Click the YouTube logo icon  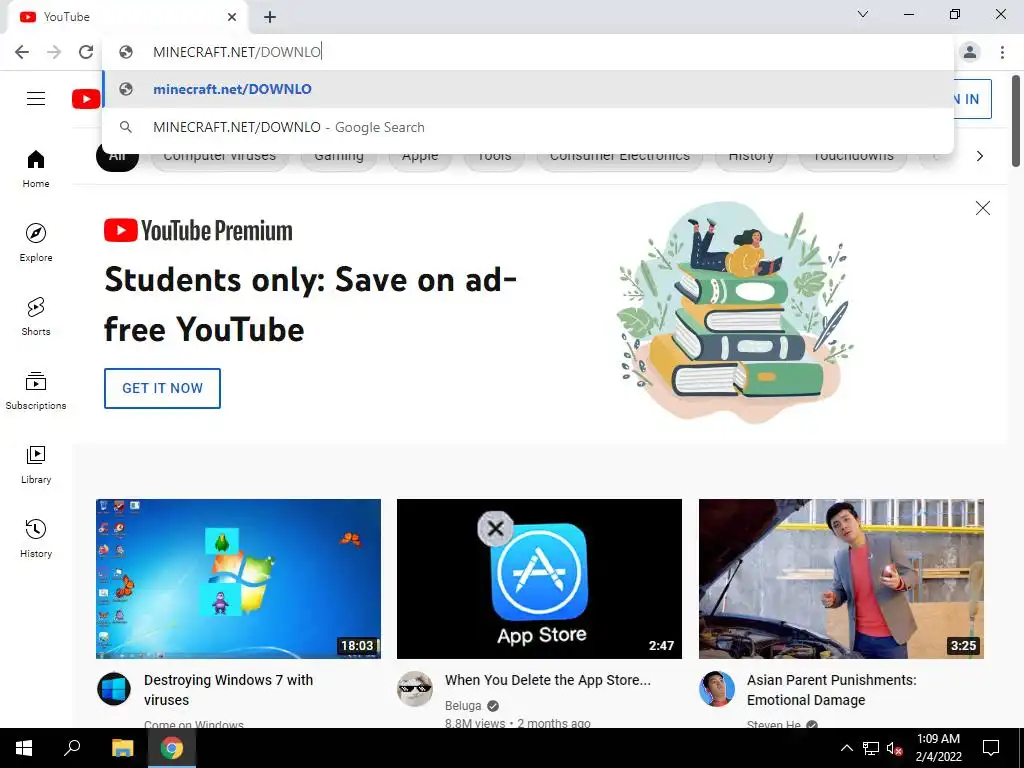coord(86,99)
